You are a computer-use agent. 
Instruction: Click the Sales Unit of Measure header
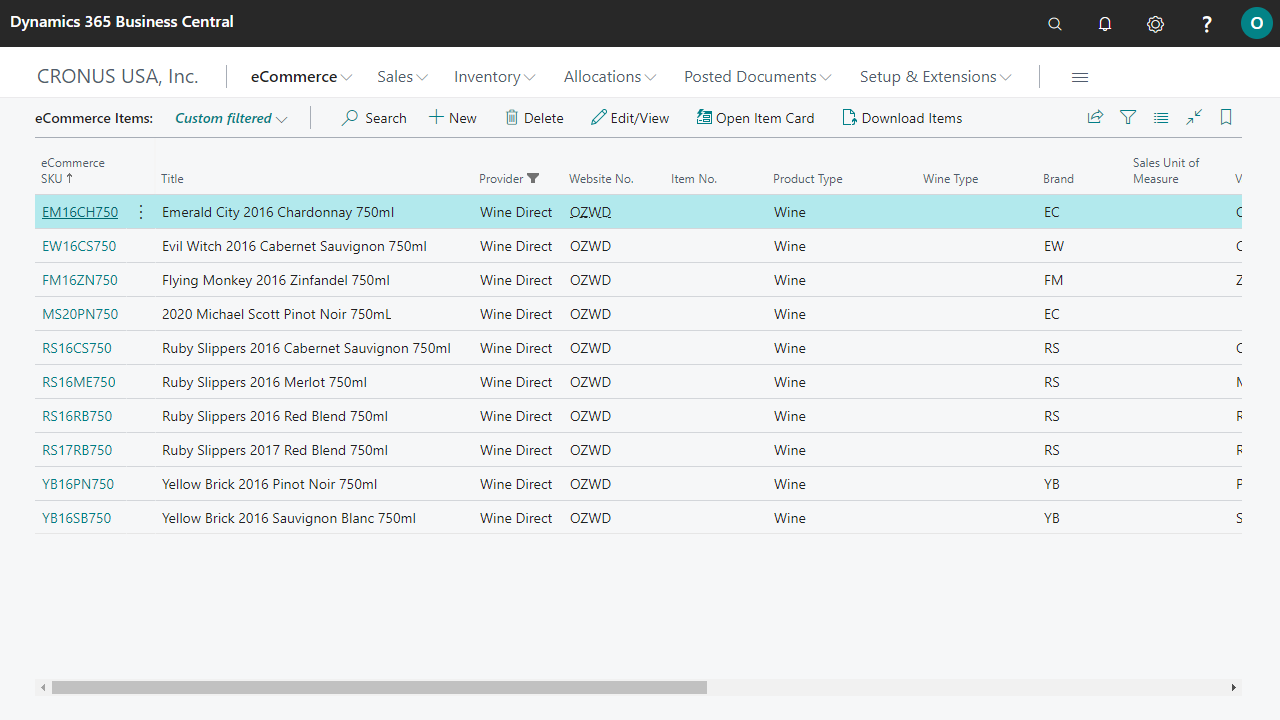click(1166, 171)
